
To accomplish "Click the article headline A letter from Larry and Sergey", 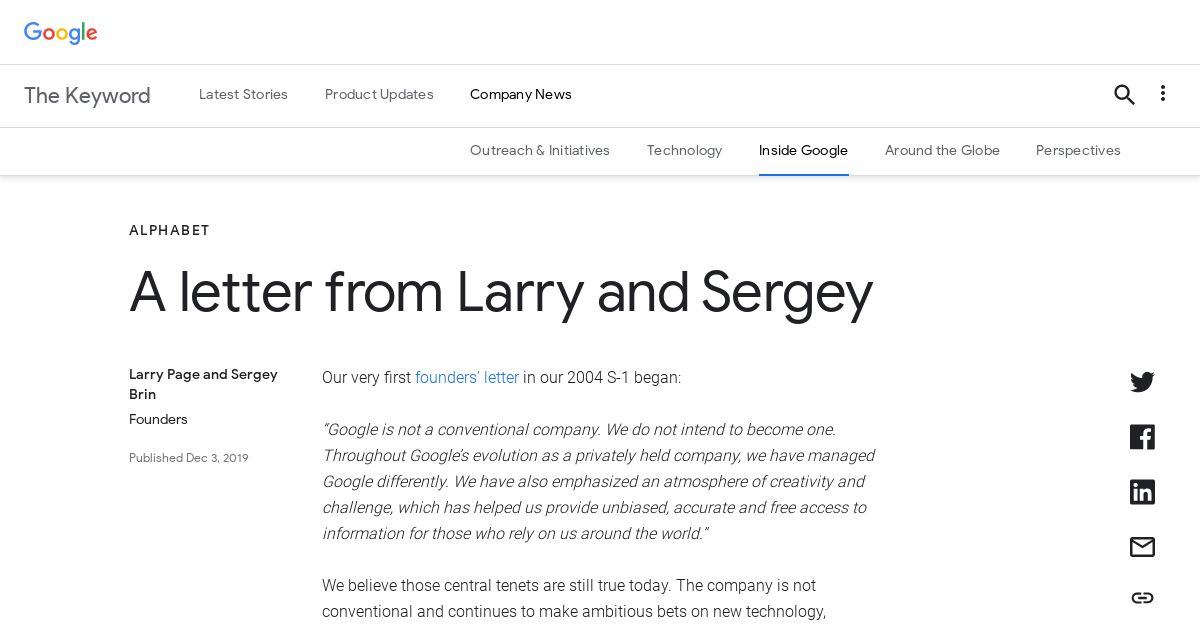I will [x=501, y=293].
